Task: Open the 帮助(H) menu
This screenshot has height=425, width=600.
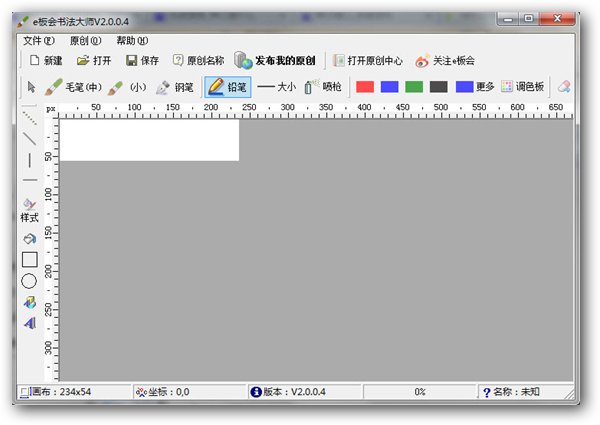Action: (132, 41)
